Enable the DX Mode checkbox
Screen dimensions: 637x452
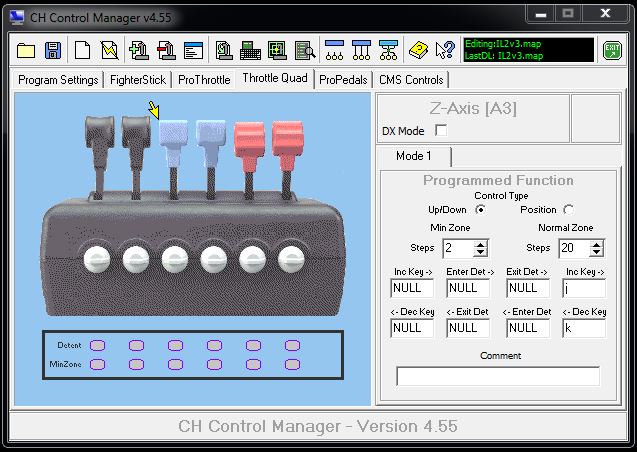coord(441,131)
